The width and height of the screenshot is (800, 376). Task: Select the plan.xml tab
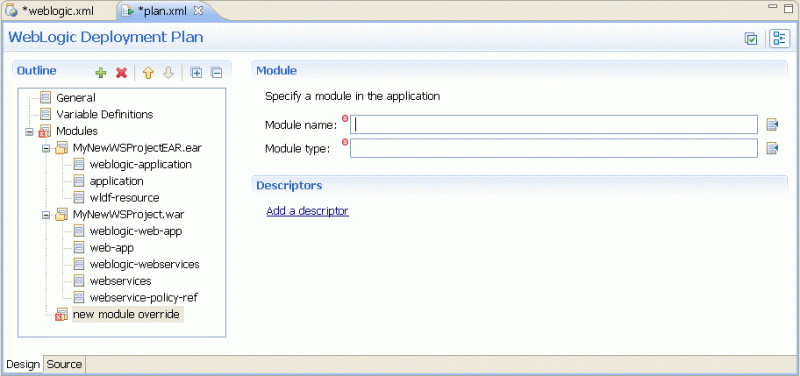point(164,11)
